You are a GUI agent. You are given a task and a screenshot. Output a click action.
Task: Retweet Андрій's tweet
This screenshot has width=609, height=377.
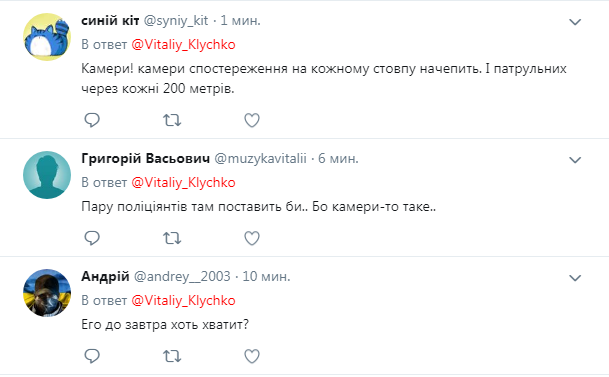(172, 356)
